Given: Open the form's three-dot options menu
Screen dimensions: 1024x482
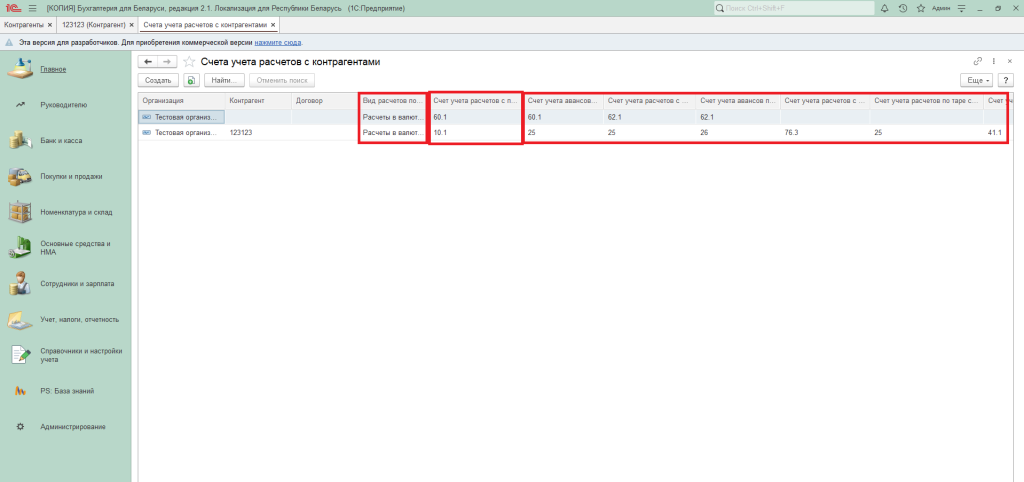Looking at the screenshot, I should click(994, 62).
